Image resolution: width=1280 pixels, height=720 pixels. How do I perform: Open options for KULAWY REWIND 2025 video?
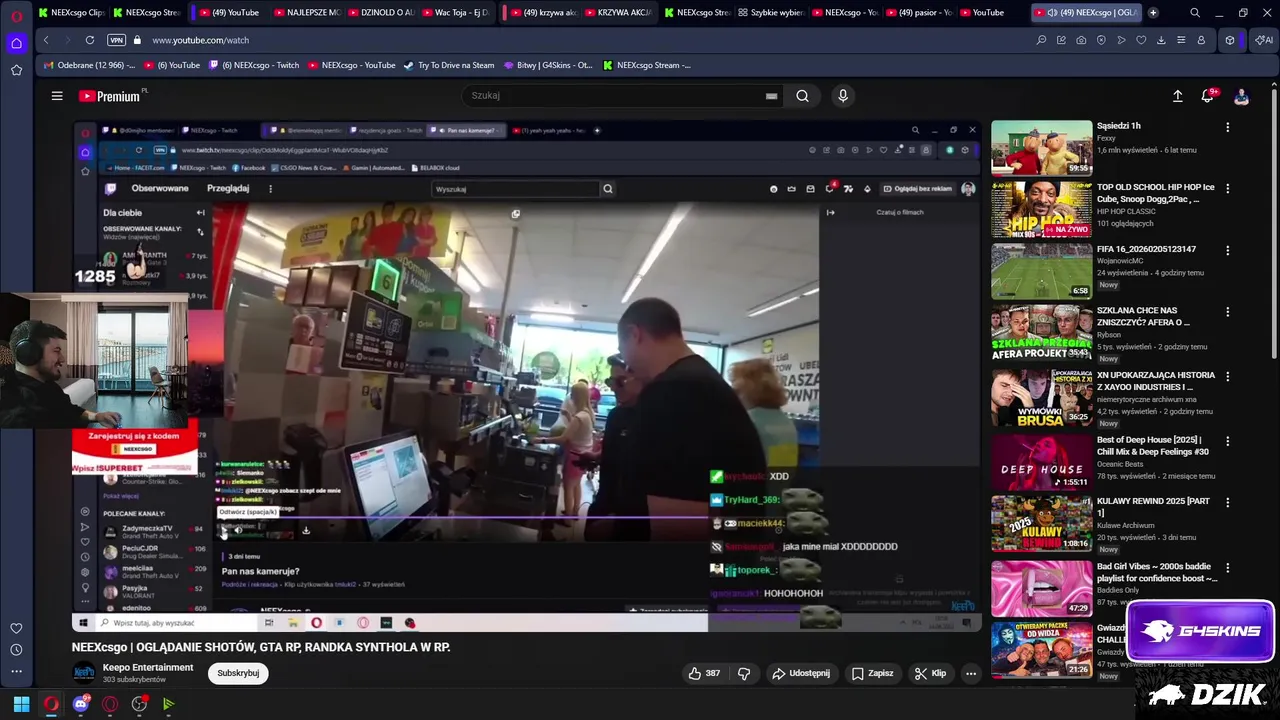pos(1228,502)
